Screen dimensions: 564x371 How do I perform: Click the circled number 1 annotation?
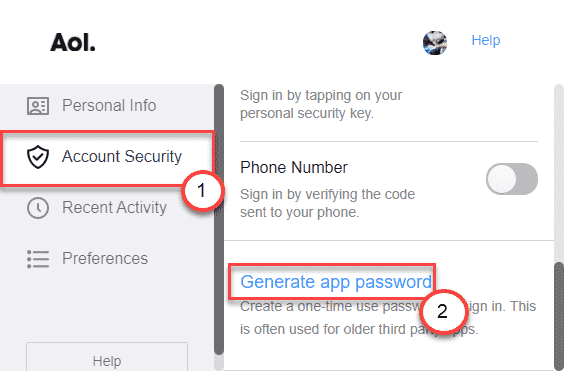coord(202,190)
